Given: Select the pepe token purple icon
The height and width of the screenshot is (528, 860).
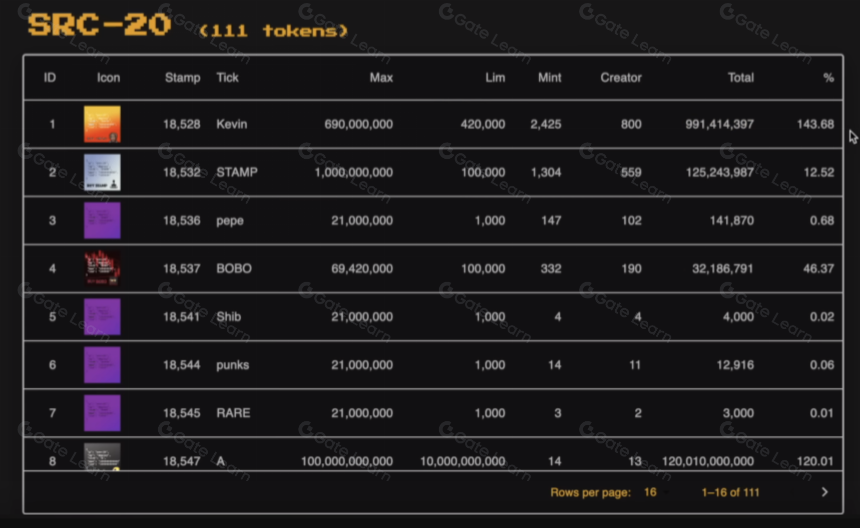Looking at the screenshot, I should coord(102,220).
